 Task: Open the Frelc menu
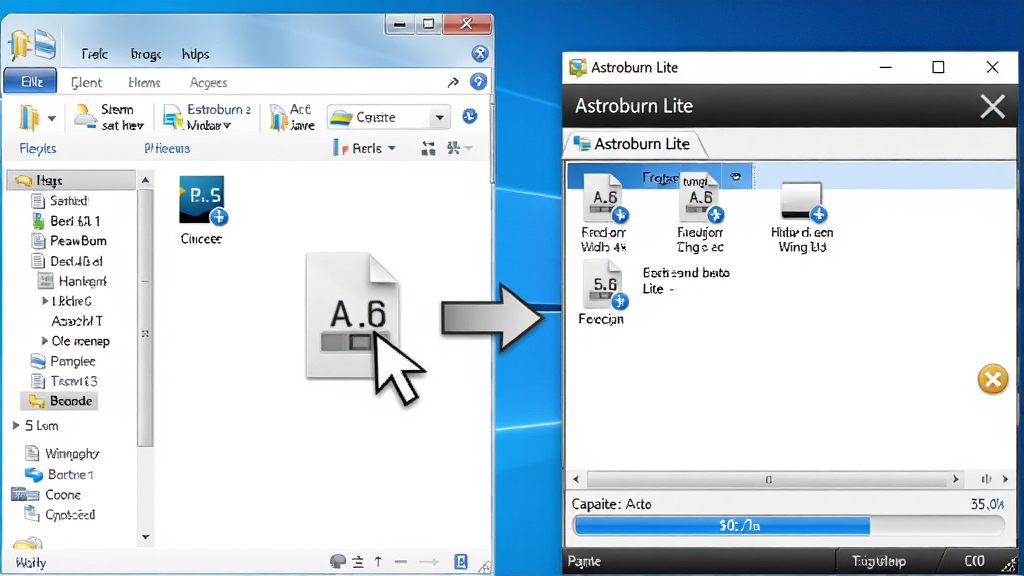click(x=95, y=54)
